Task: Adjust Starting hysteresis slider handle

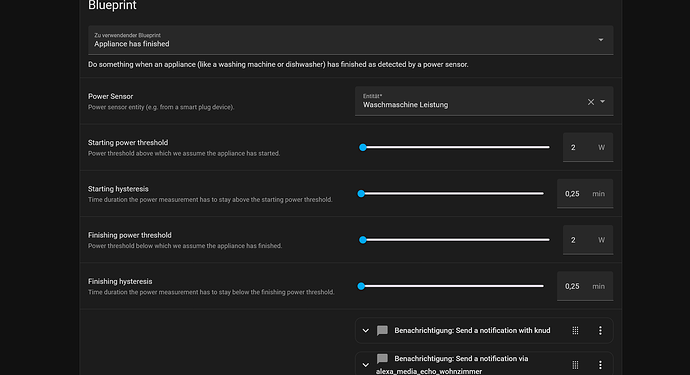Action: 361,194
